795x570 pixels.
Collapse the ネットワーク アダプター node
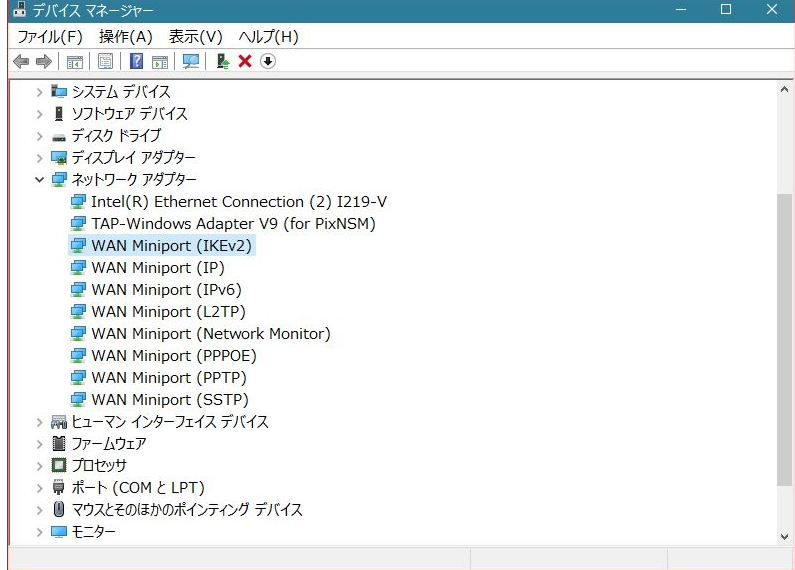40,180
